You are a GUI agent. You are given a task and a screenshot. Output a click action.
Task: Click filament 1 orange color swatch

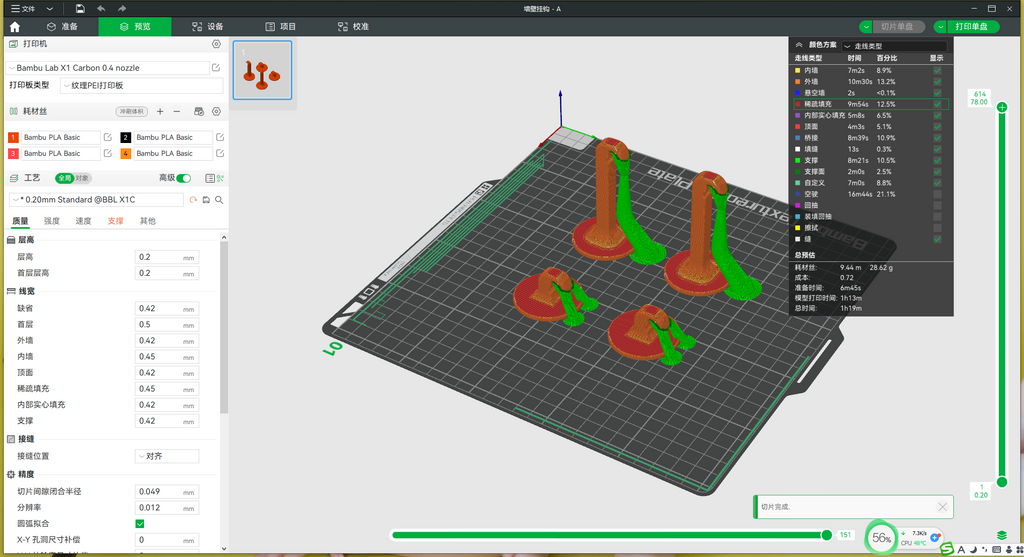click(x=13, y=137)
